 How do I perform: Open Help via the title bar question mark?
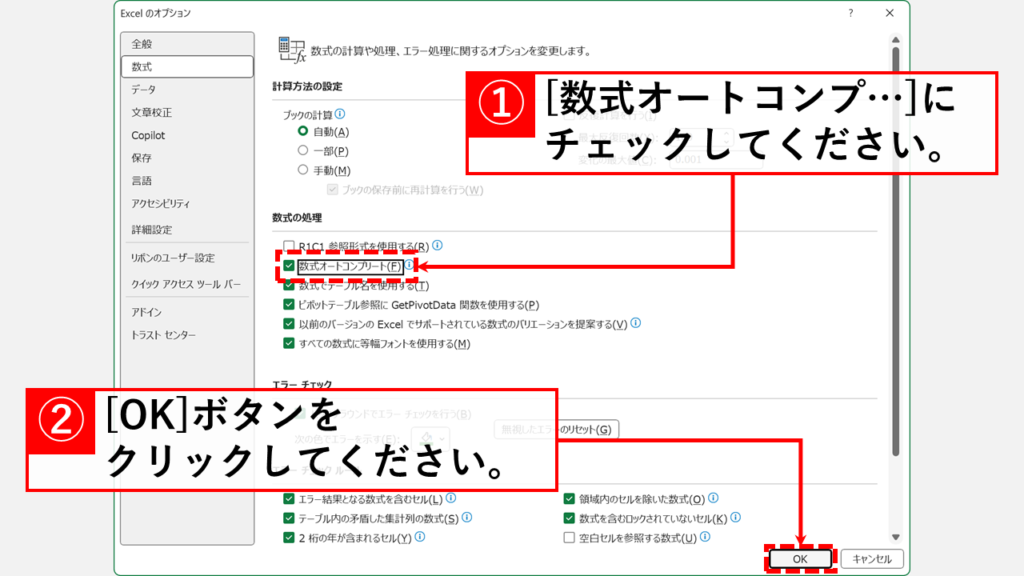(849, 13)
